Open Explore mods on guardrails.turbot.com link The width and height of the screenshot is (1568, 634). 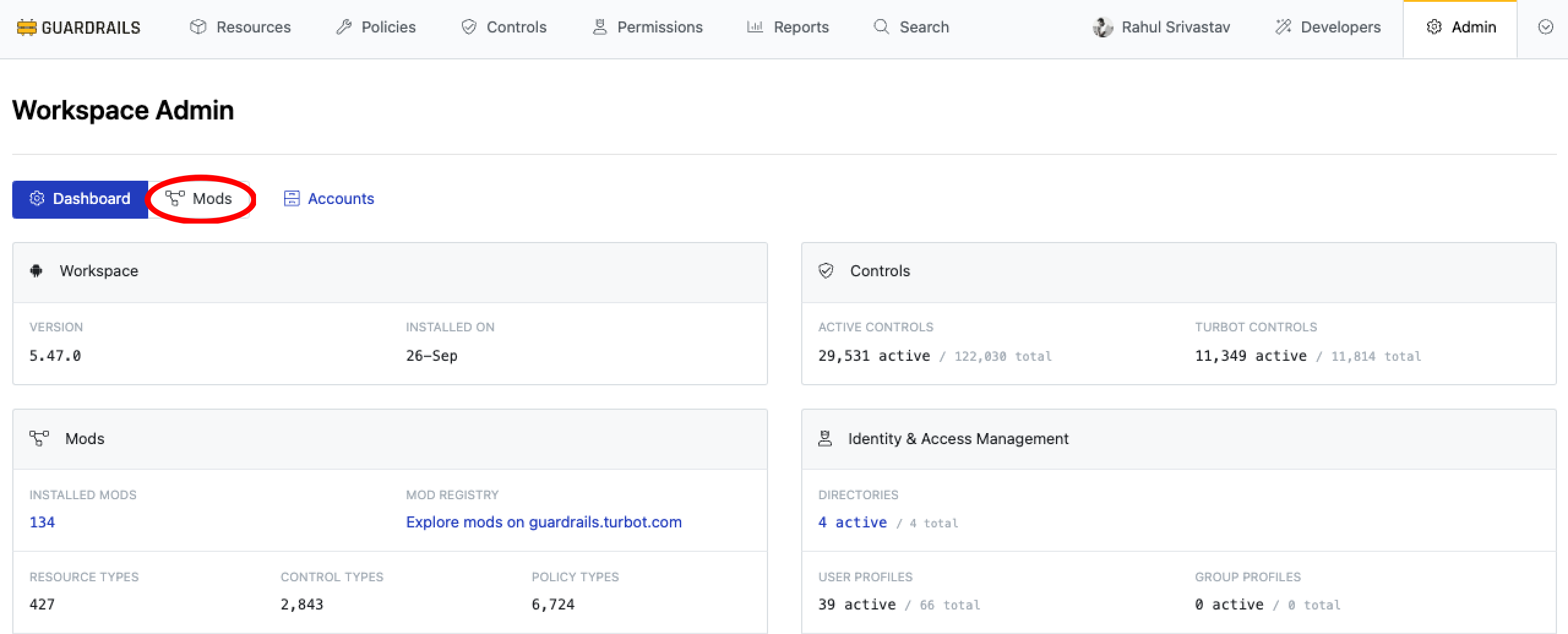[543, 522]
